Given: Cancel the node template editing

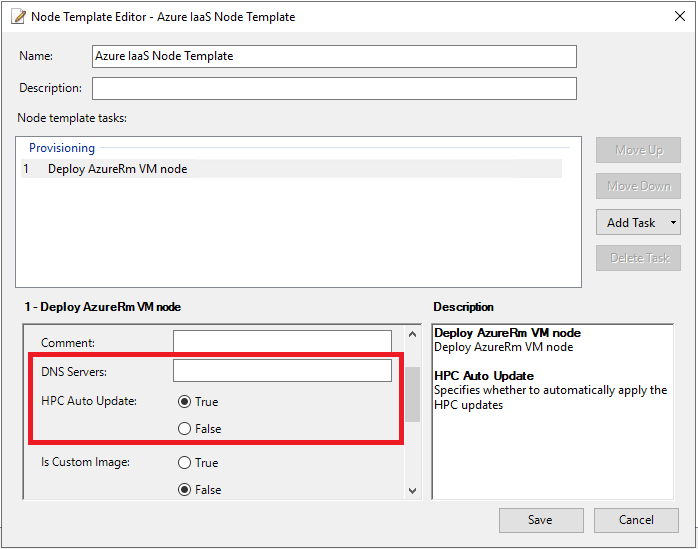Looking at the screenshot, I should point(636,520).
